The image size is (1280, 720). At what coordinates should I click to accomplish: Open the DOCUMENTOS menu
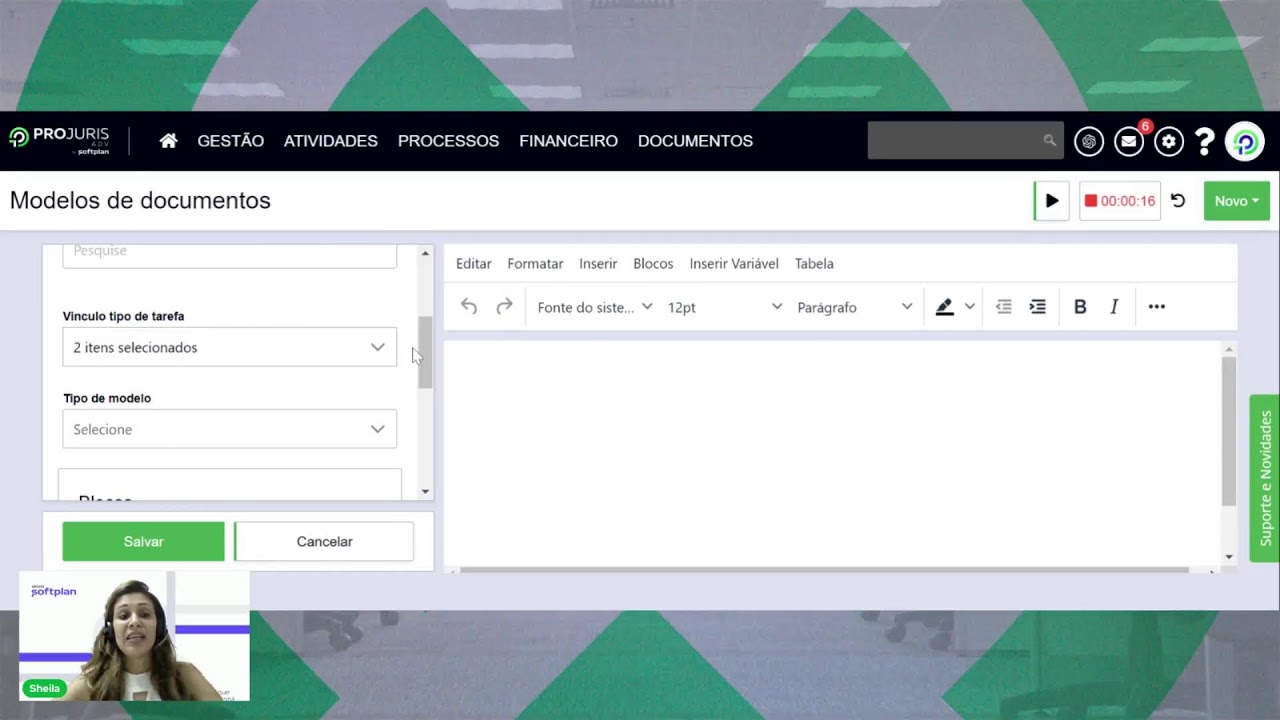[x=695, y=141]
